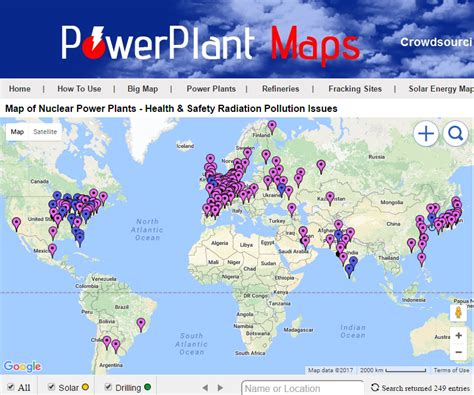This screenshot has height=395, width=474.
Task: Toggle the All checkbox
Action: pyautogui.click(x=11, y=387)
